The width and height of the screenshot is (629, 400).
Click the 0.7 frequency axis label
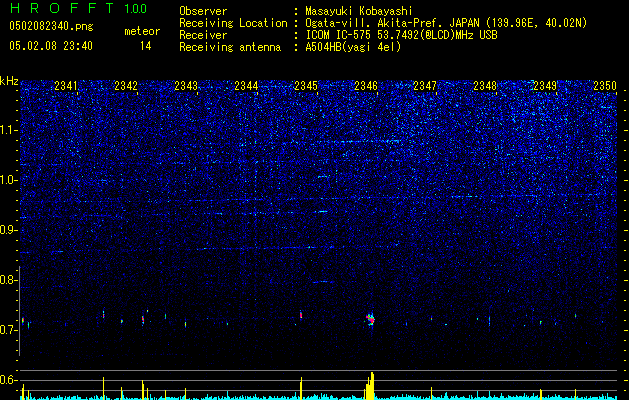(x=8, y=330)
